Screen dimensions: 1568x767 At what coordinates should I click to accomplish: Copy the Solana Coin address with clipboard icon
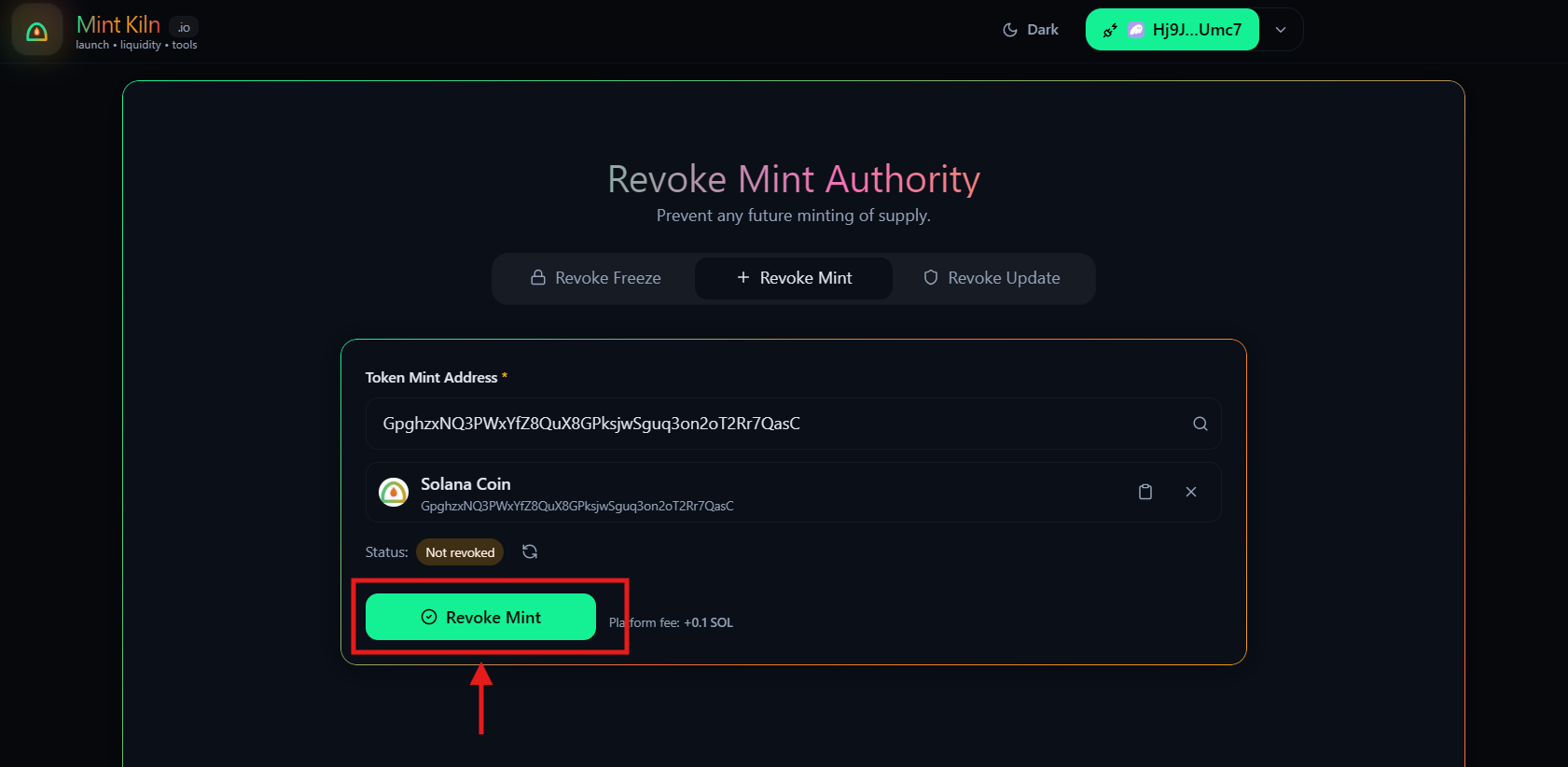click(x=1145, y=492)
